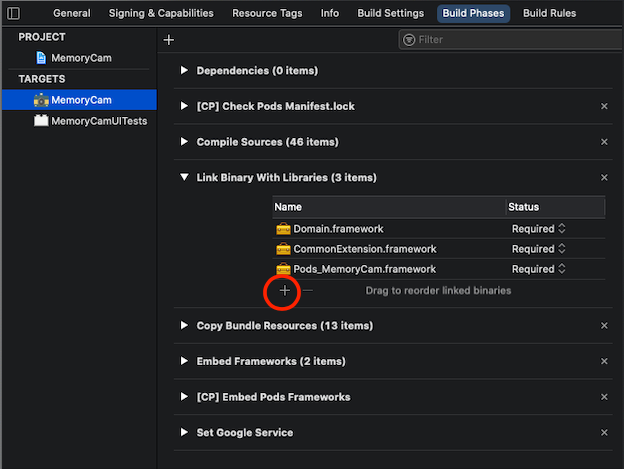Expand the Compile Sources section
The width and height of the screenshot is (624, 469).
click(x=184, y=142)
